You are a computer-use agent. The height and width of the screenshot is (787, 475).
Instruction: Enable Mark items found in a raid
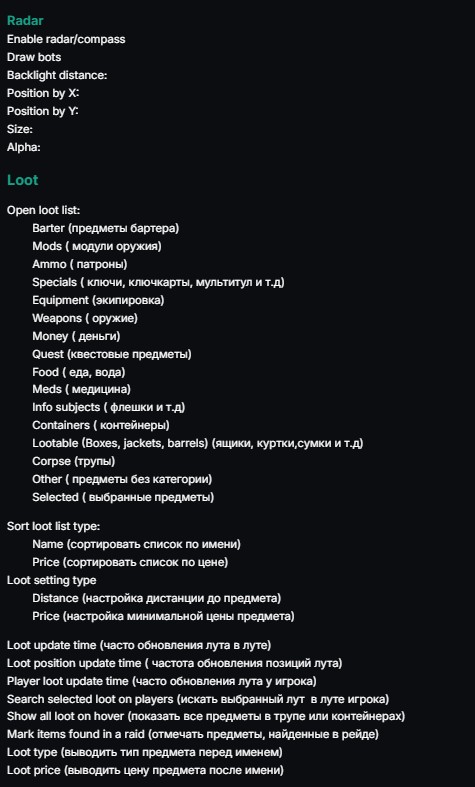pos(193,734)
